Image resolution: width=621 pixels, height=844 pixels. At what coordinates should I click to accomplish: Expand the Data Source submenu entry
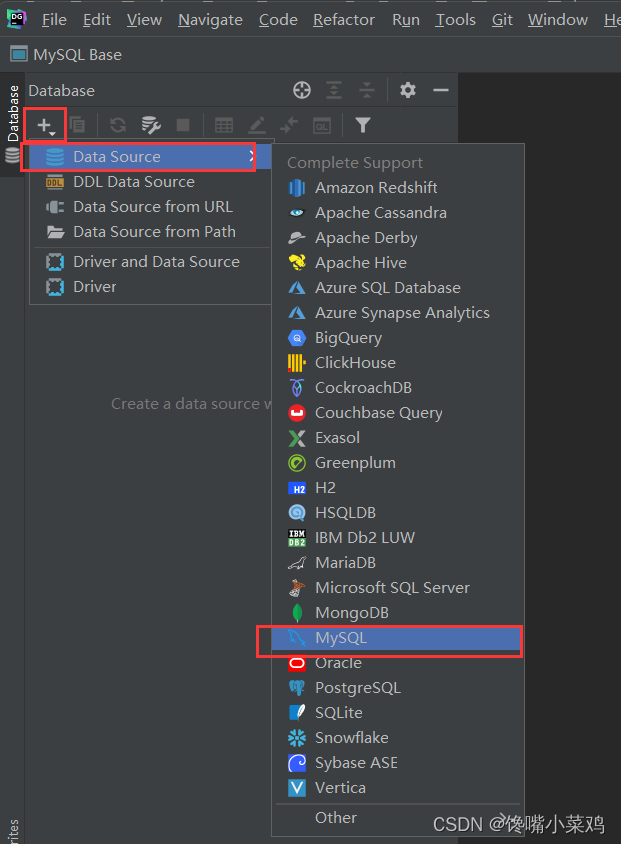(x=150, y=157)
